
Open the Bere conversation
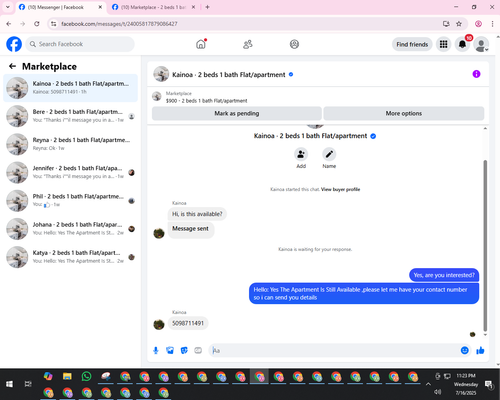70,116
